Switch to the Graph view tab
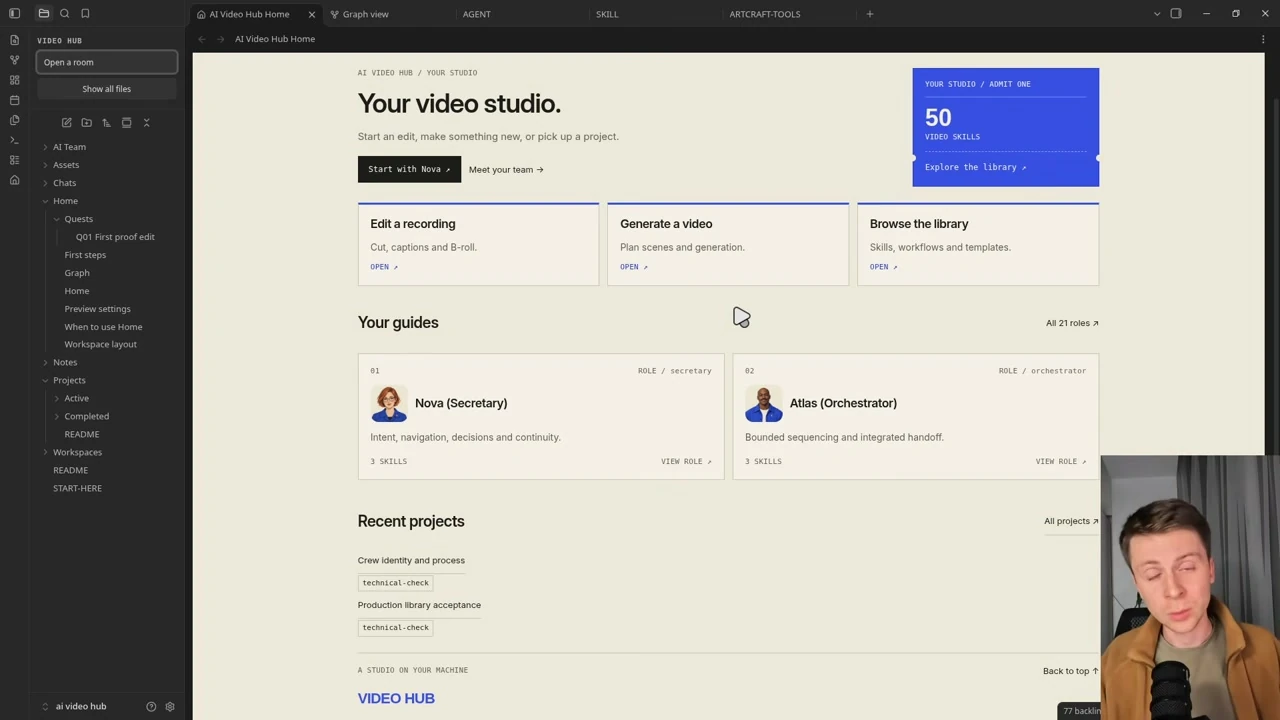Screen dimensions: 1280x720 coord(366,14)
